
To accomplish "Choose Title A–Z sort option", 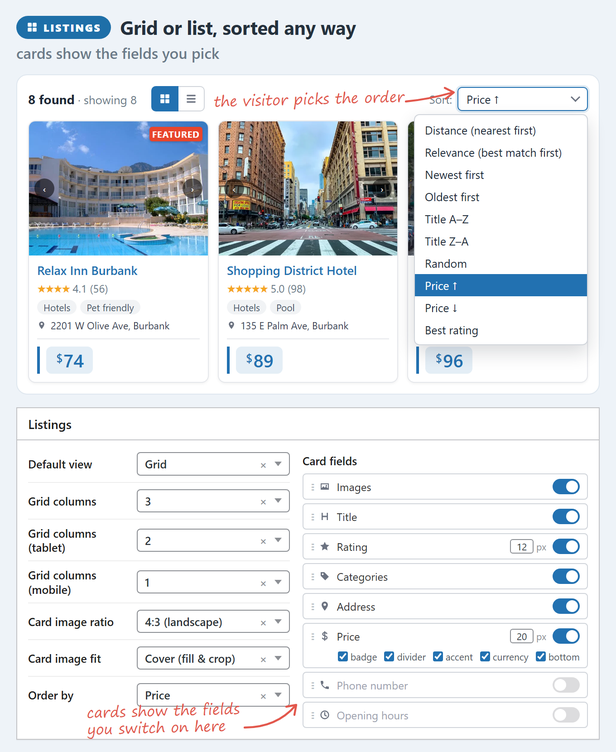I will [501, 219].
